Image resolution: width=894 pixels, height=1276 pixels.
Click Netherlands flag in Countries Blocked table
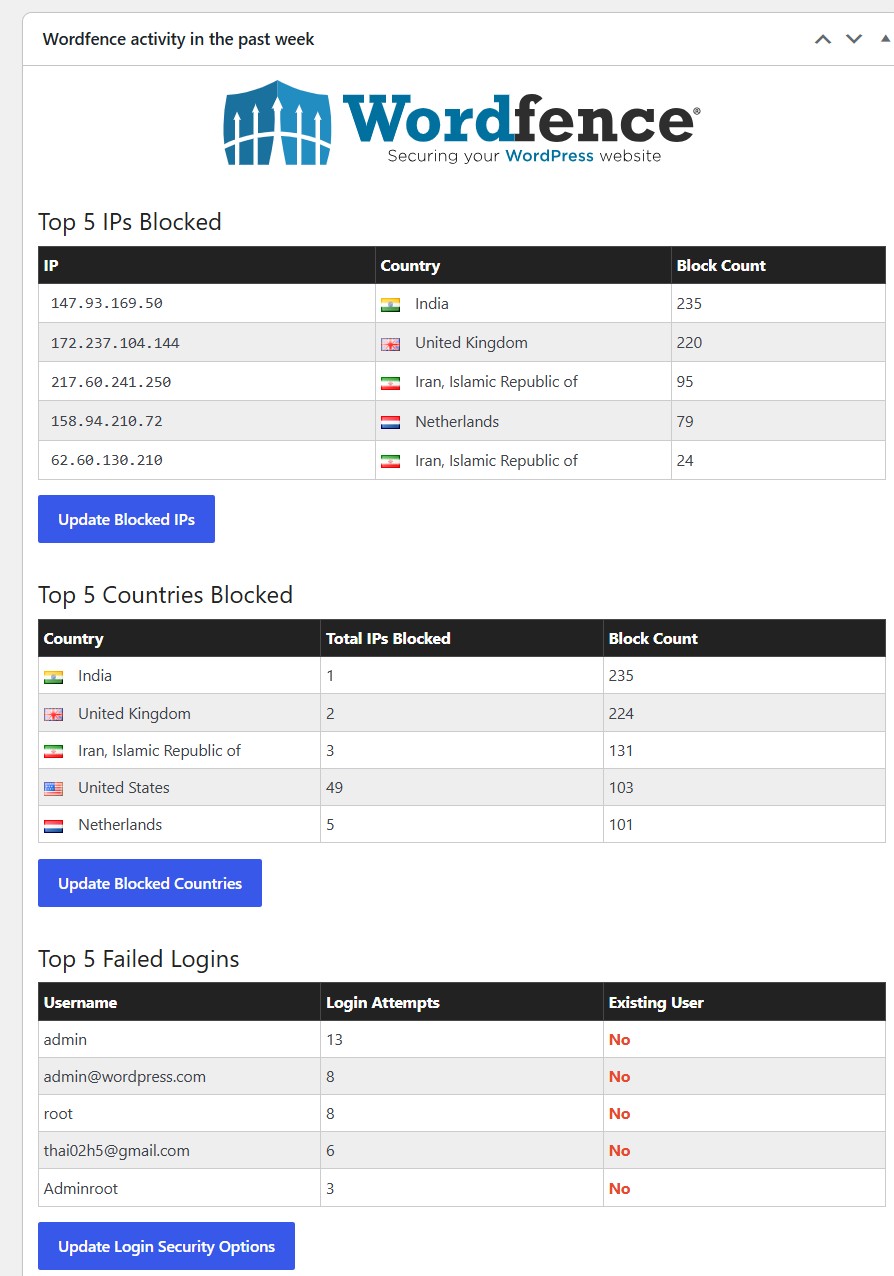pyautogui.click(x=53, y=826)
